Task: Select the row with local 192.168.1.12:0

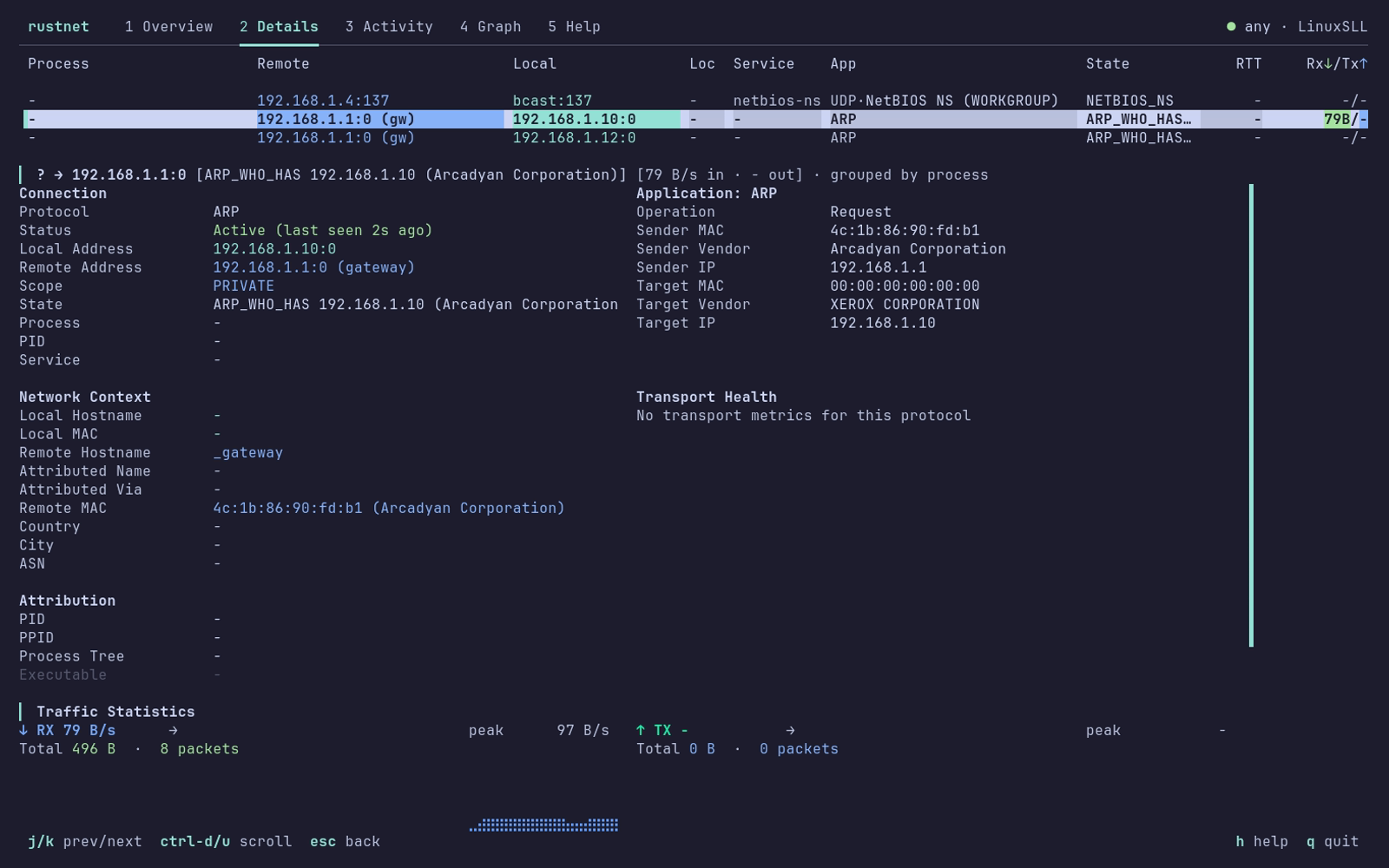Action: [x=695, y=137]
